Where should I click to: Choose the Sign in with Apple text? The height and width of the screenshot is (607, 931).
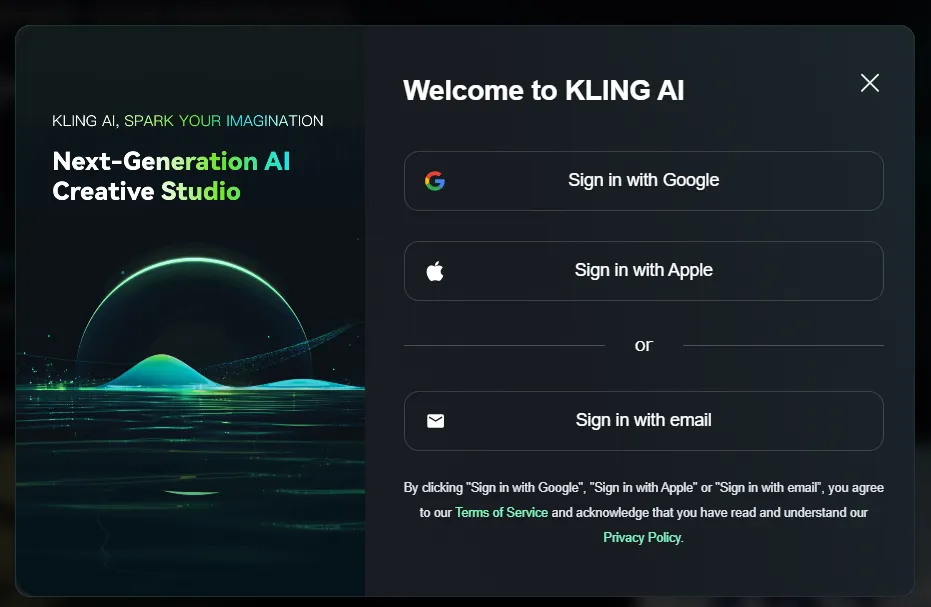[643, 270]
